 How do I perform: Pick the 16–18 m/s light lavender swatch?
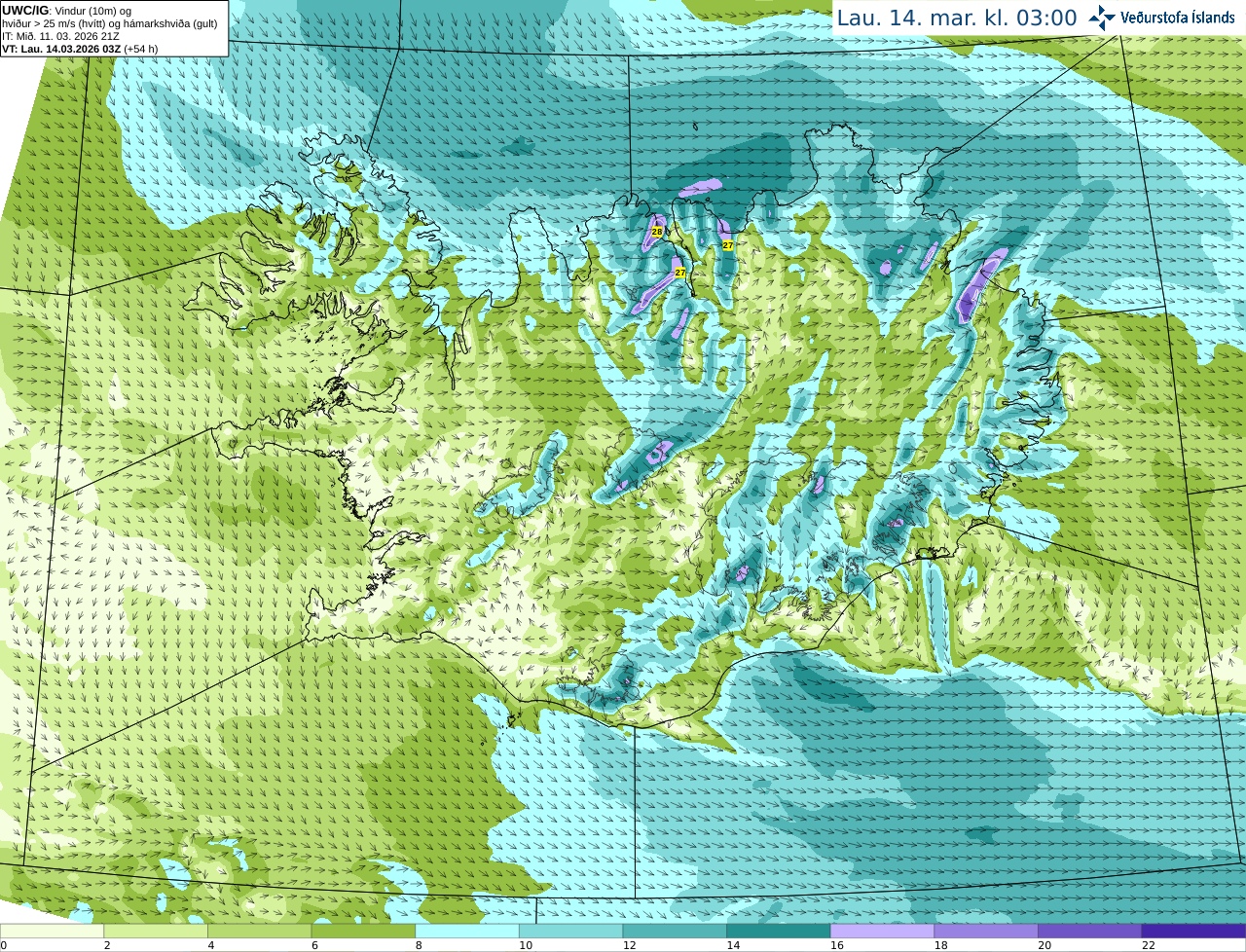click(x=882, y=931)
